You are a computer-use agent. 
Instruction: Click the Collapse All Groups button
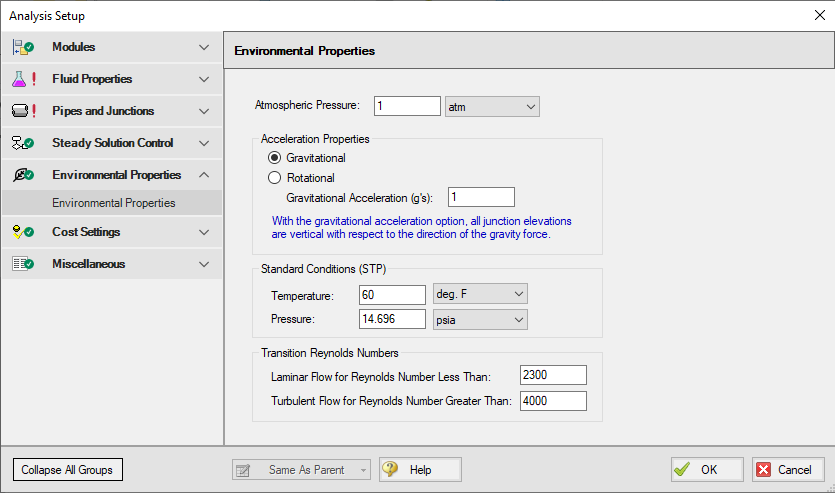pos(67,470)
